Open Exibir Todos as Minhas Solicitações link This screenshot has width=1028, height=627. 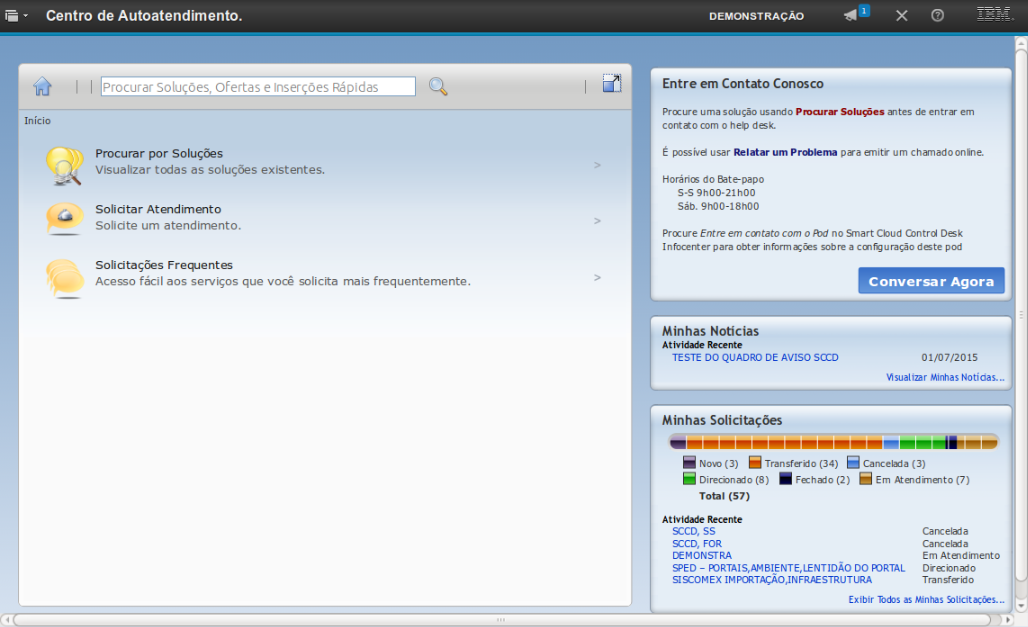point(925,600)
